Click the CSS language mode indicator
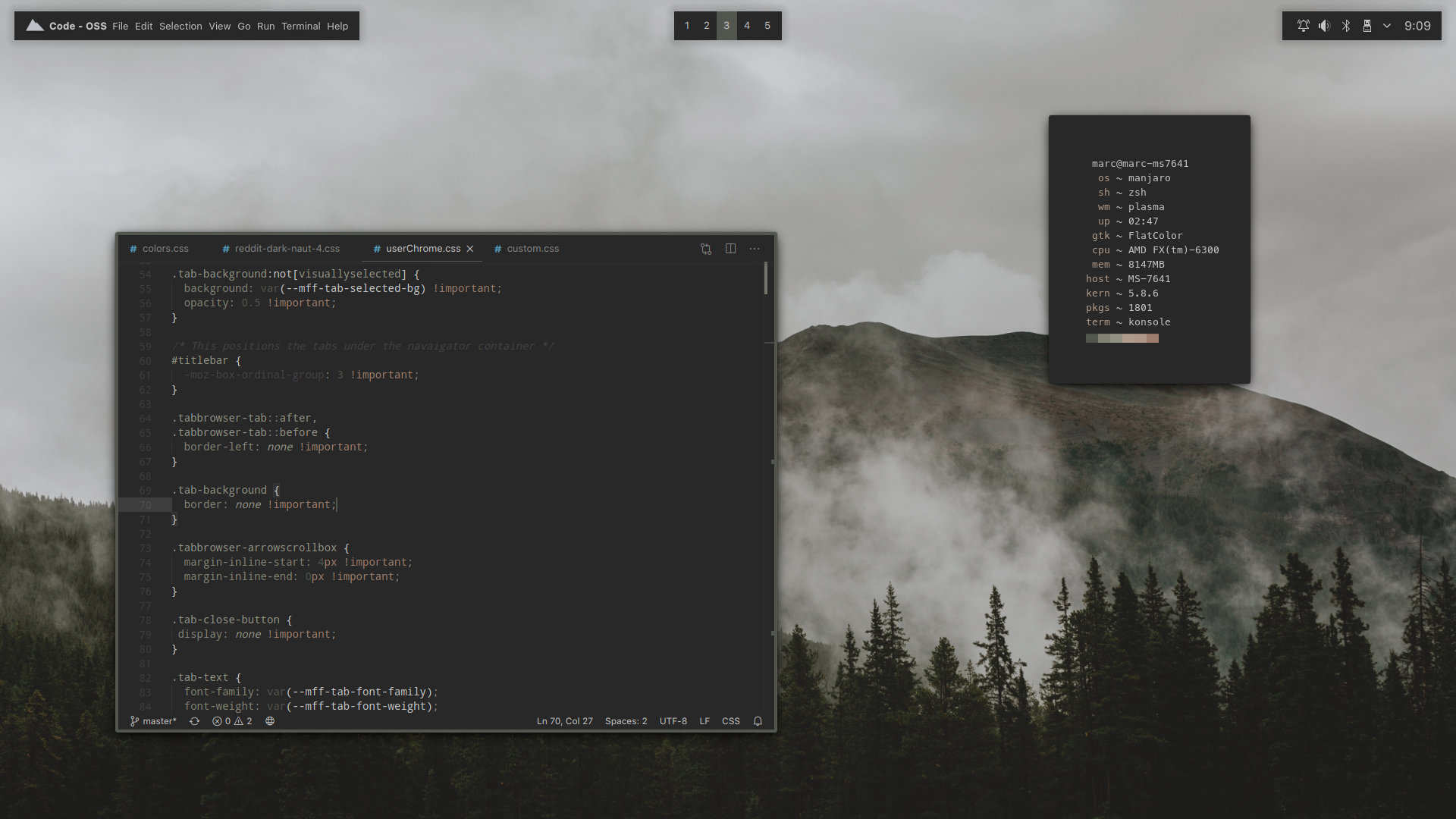Screen dimensions: 1456x819 point(731,721)
